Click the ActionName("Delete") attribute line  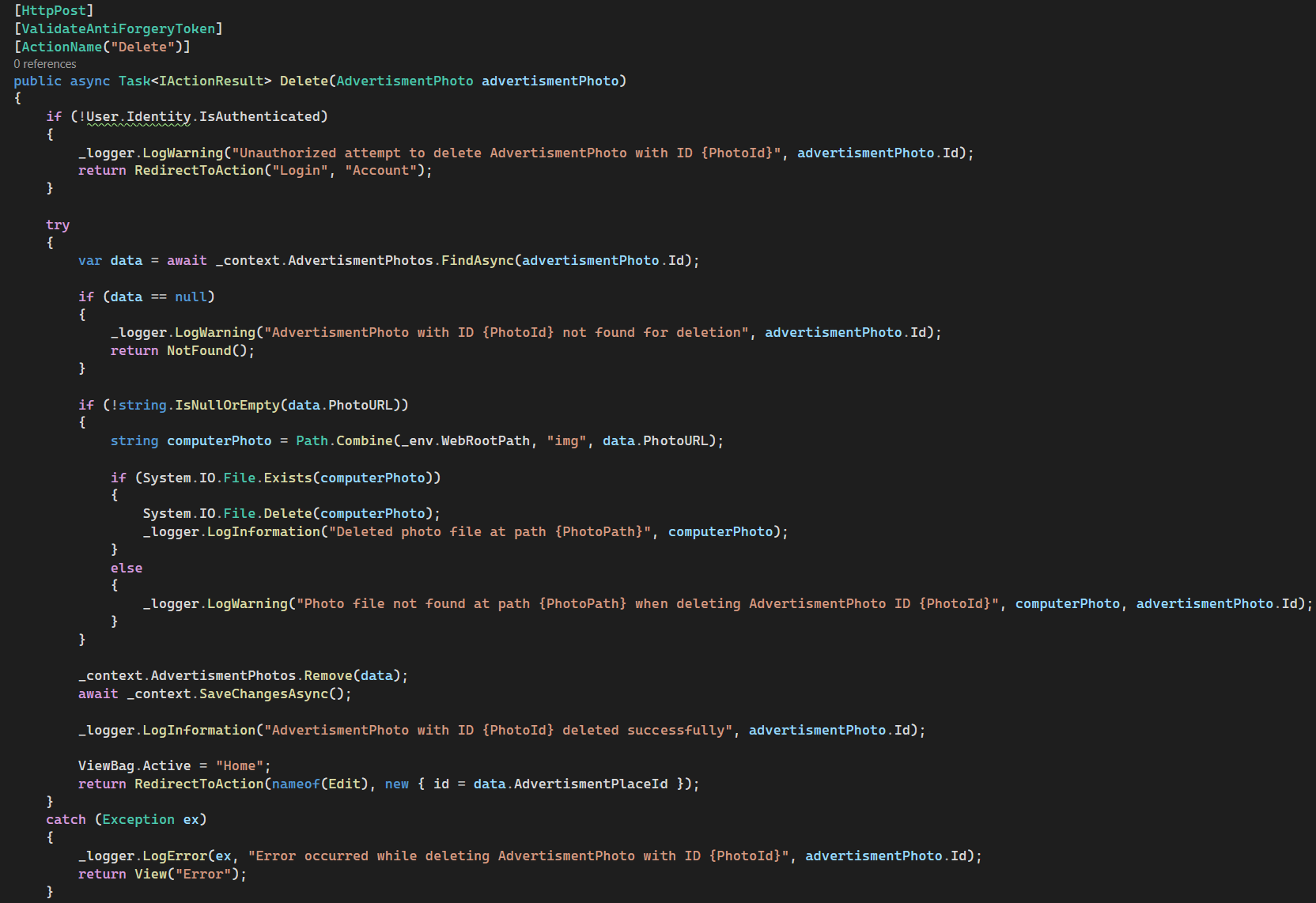pos(102,47)
